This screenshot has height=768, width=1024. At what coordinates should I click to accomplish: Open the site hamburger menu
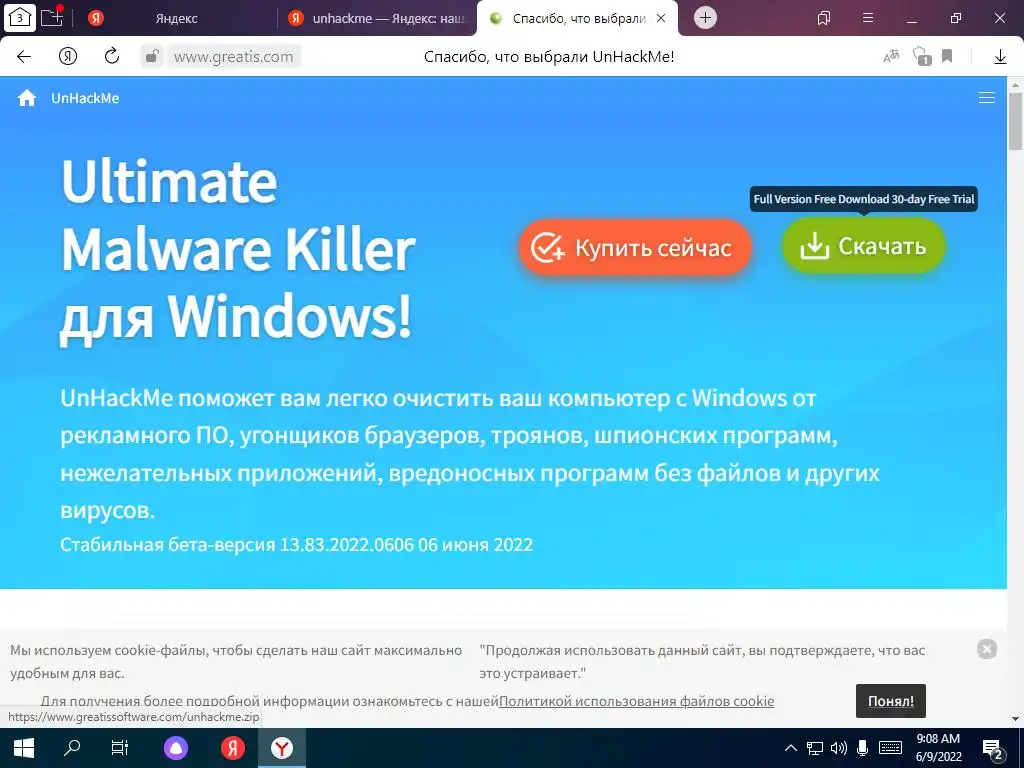point(987,98)
